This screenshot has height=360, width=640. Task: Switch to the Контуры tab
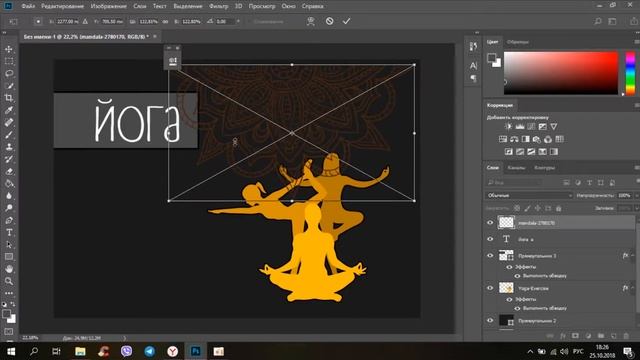tap(544, 168)
